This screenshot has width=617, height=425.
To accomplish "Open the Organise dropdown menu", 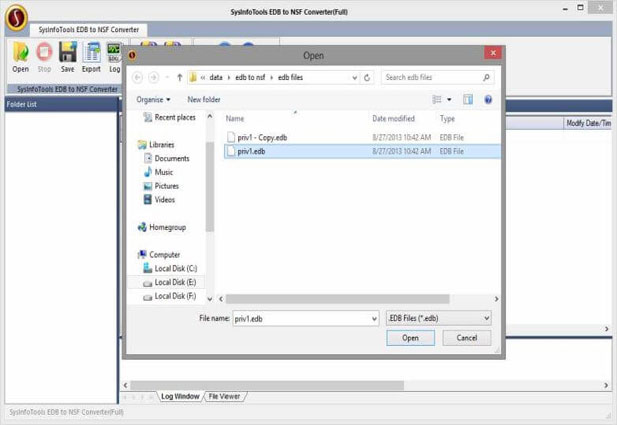I will click(153, 100).
